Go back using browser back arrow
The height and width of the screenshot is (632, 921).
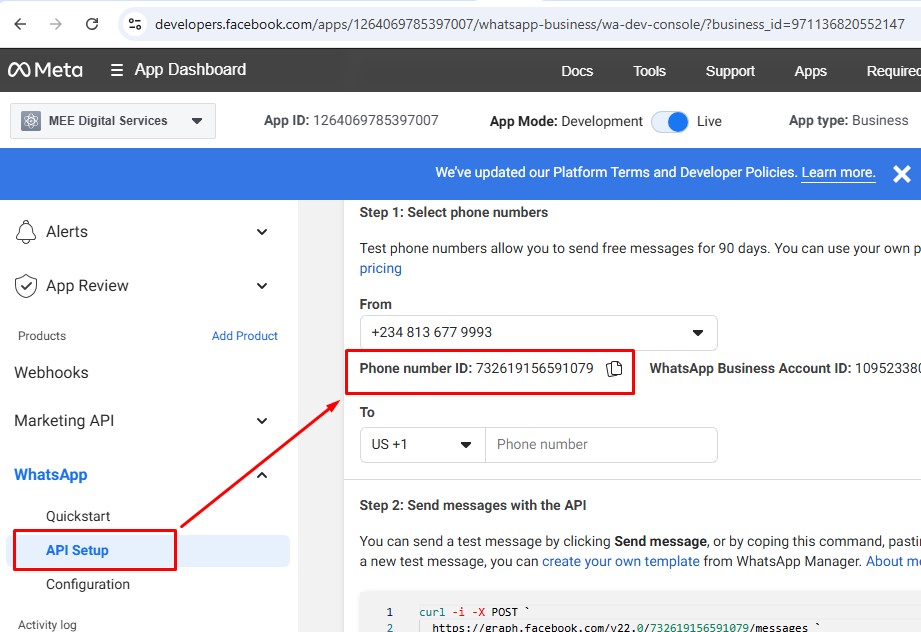click(x=20, y=24)
